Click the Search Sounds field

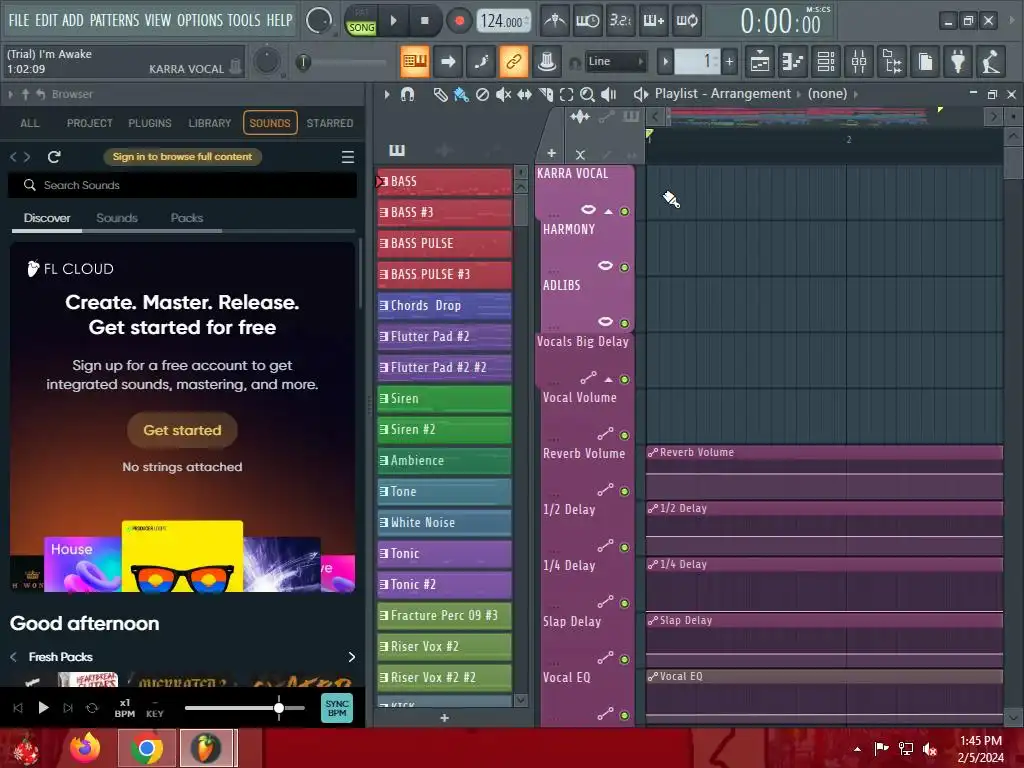click(x=182, y=185)
